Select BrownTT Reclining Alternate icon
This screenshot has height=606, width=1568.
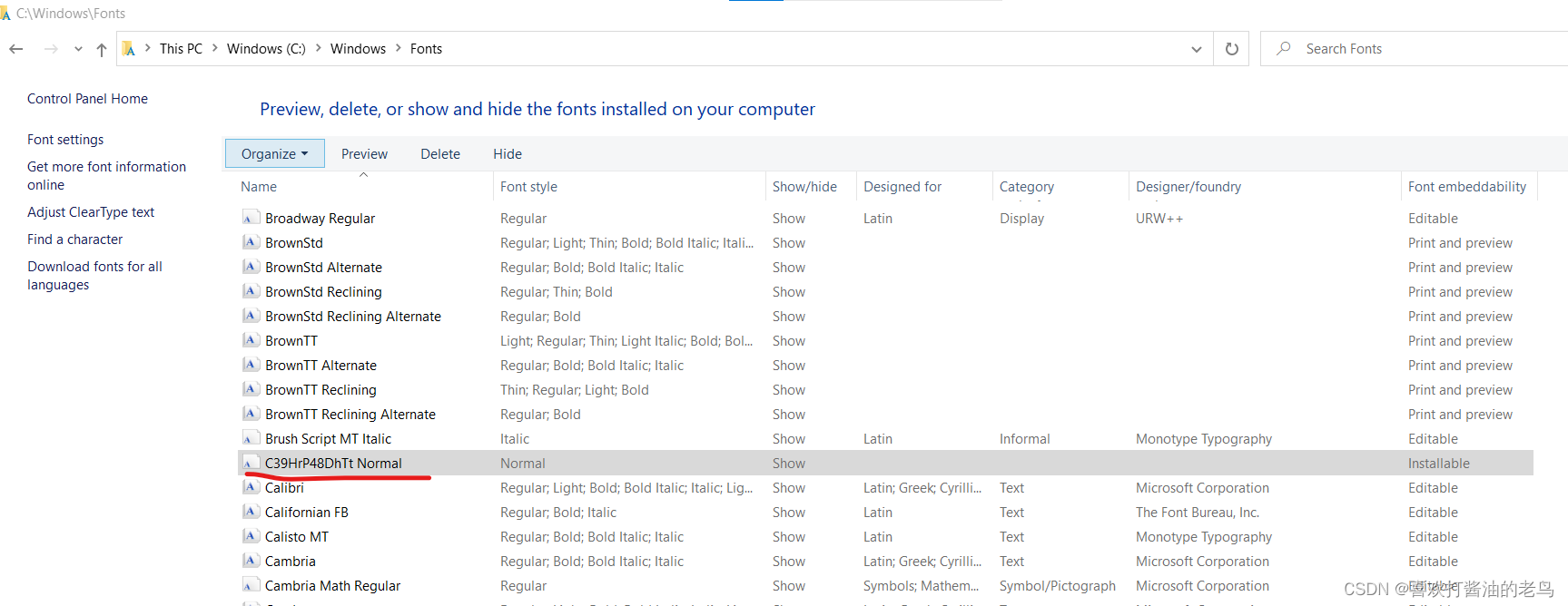[x=251, y=414]
